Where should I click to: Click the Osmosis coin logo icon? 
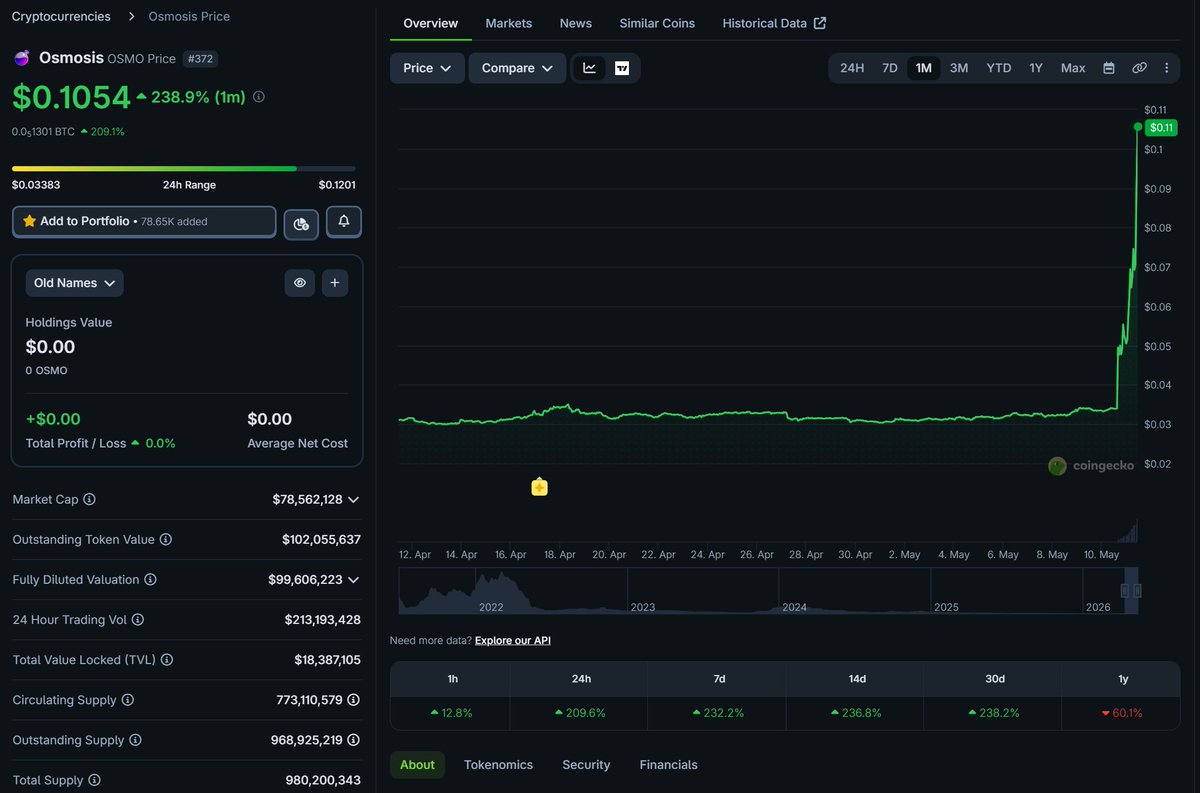click(21, 58)
